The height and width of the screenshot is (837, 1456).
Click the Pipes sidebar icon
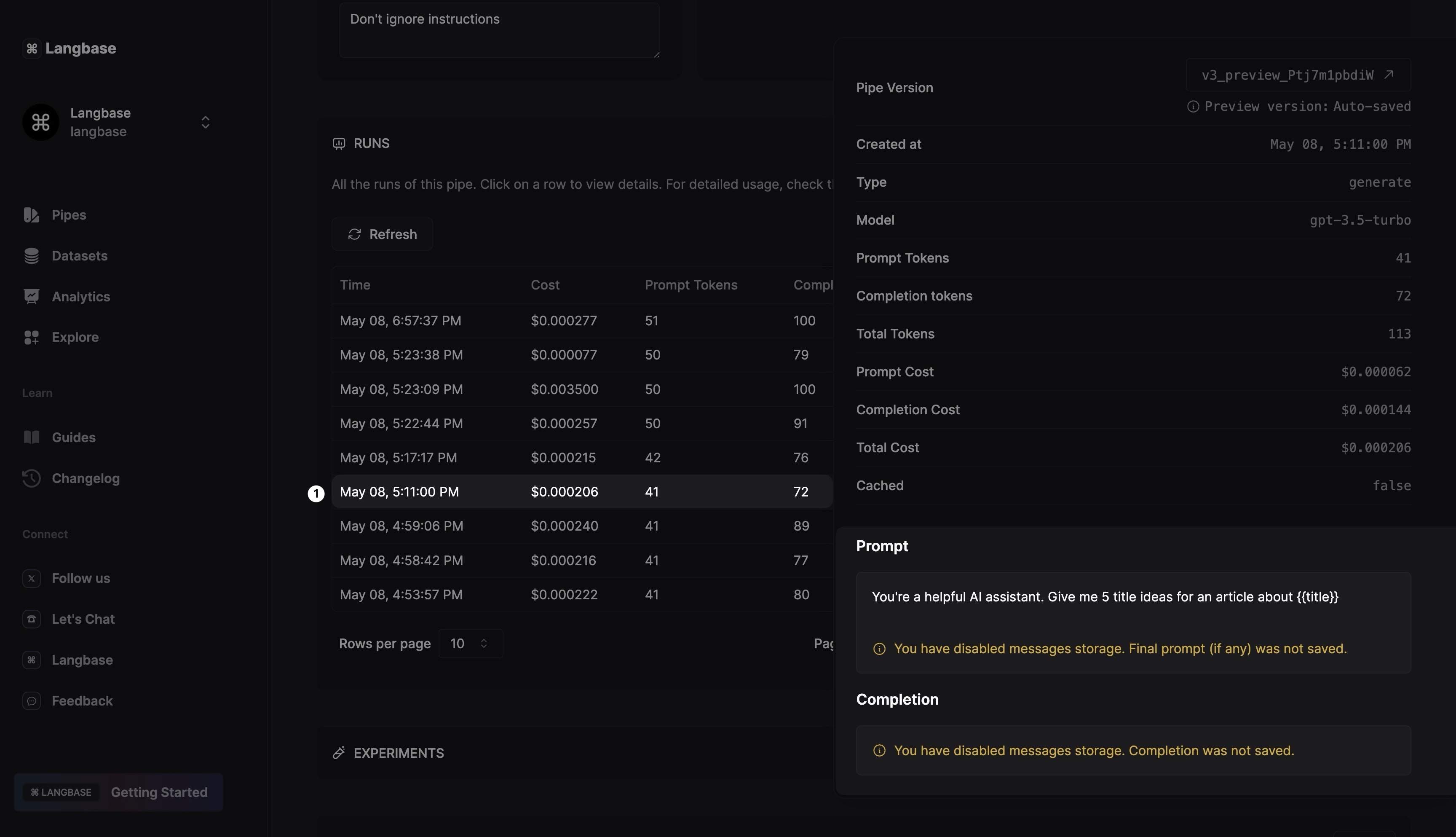click(x=32, y=215)
